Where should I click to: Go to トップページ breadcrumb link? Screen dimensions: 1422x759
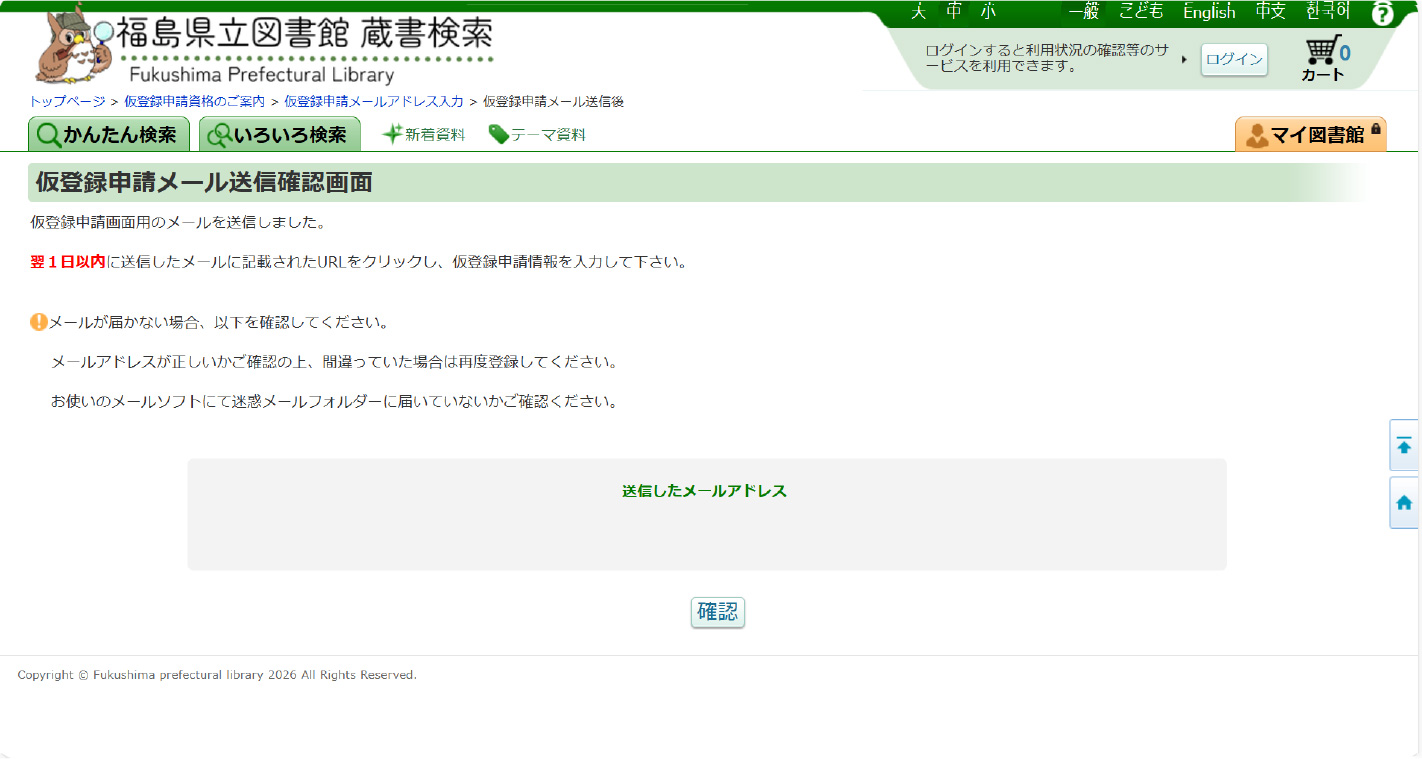point(67,102)
